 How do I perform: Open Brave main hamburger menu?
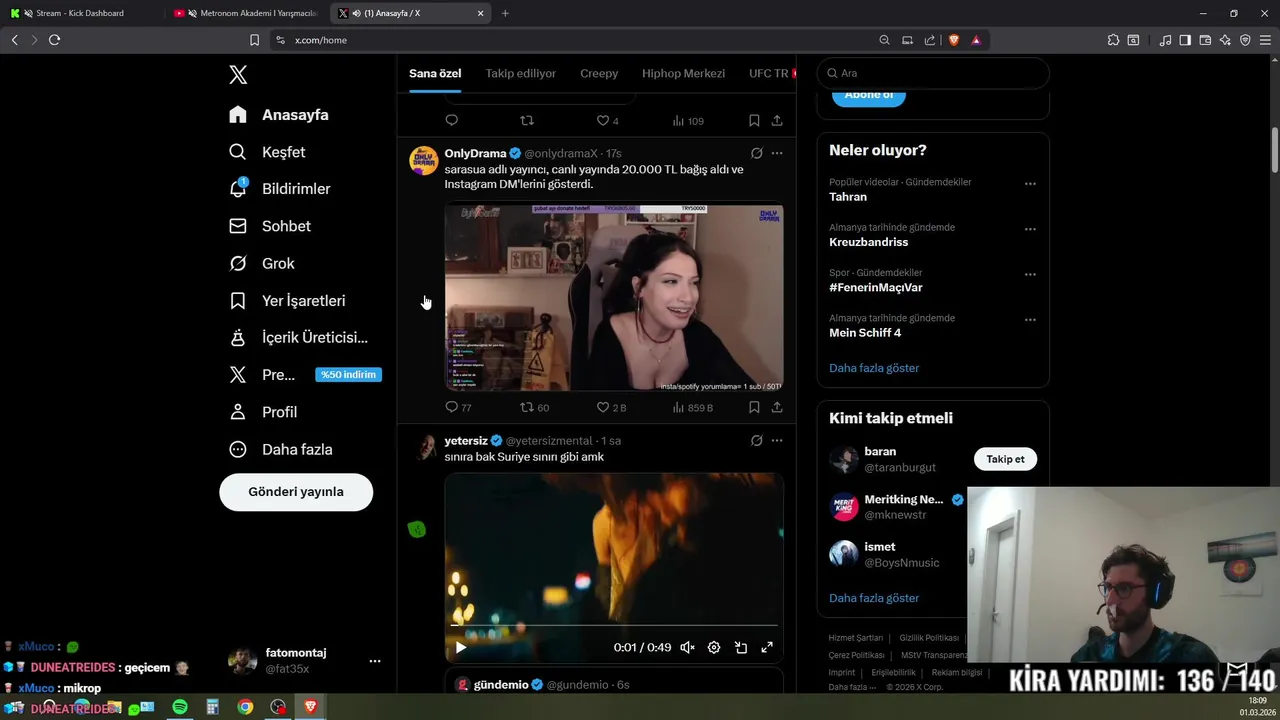(1264, 40)
